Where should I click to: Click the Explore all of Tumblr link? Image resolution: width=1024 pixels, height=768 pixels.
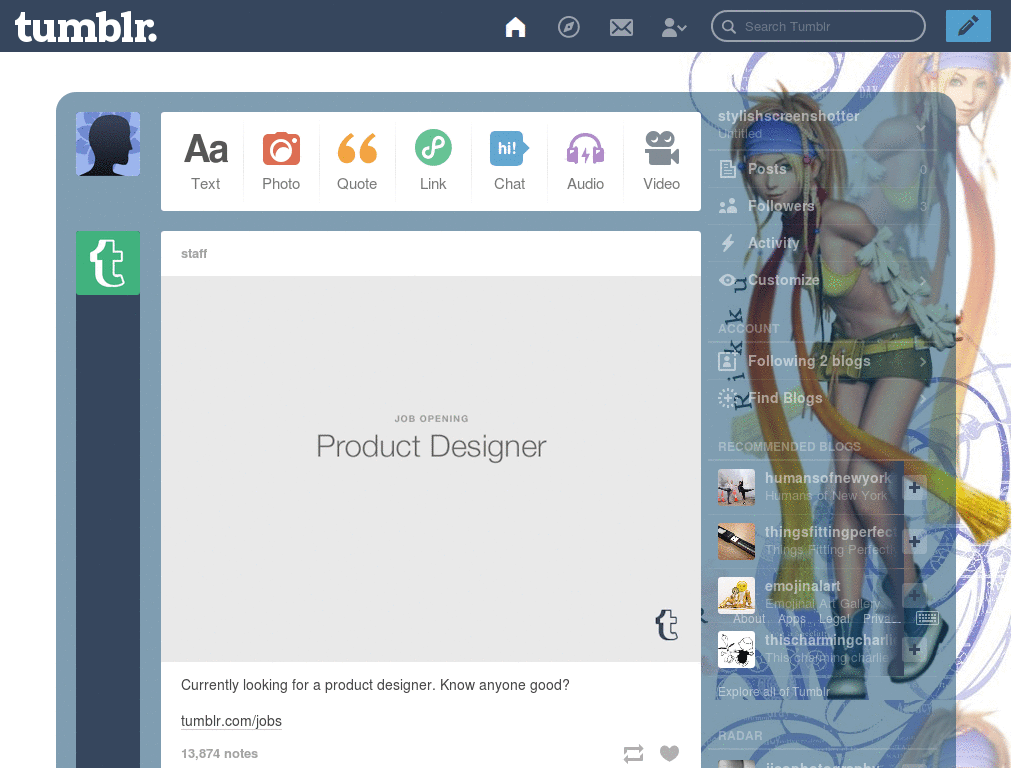tap(774, 692)
